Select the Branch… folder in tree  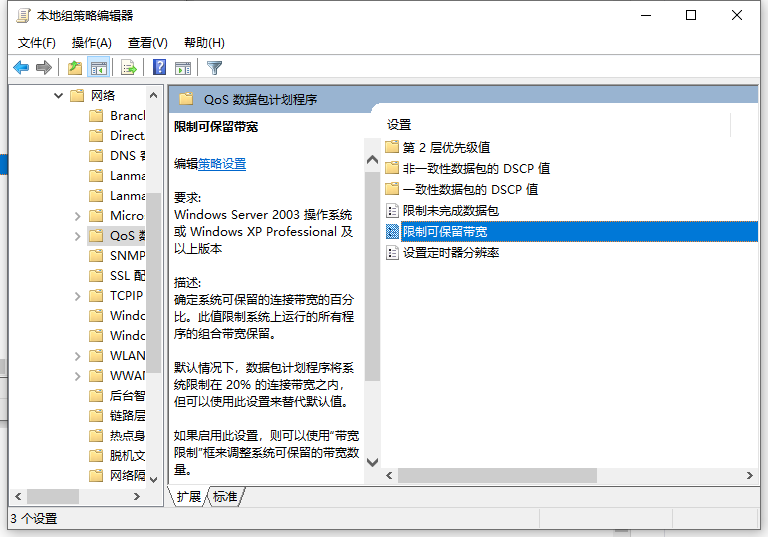click(x=117, y=116)
